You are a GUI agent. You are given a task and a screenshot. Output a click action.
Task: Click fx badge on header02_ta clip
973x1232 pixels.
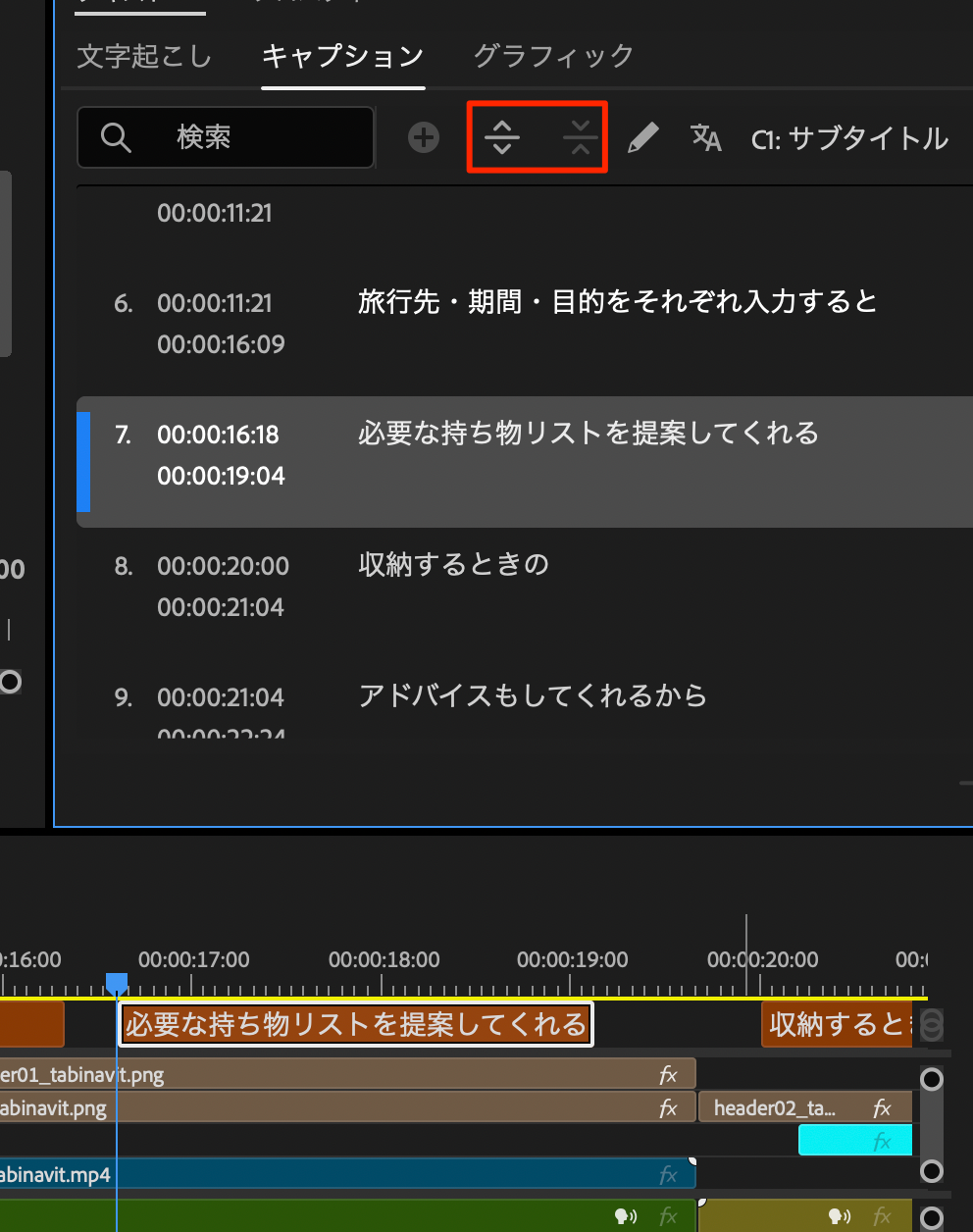click(x=882, y=1107)
